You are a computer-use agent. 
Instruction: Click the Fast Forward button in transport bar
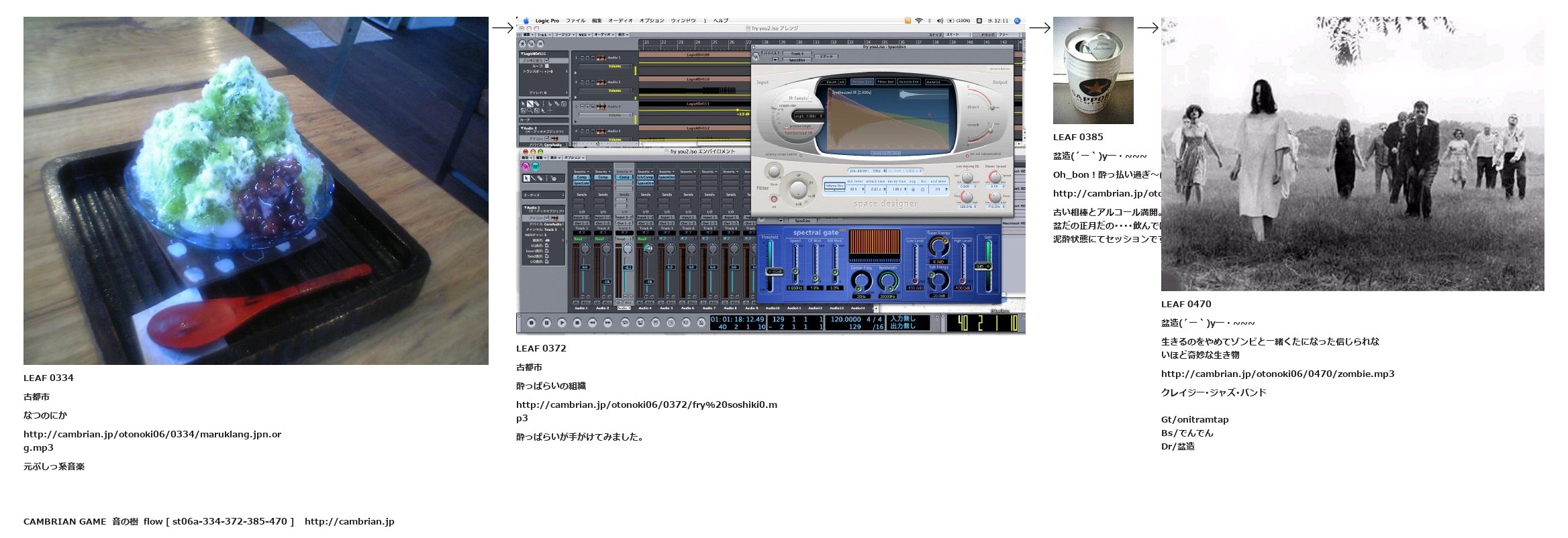tap(607, 323)
